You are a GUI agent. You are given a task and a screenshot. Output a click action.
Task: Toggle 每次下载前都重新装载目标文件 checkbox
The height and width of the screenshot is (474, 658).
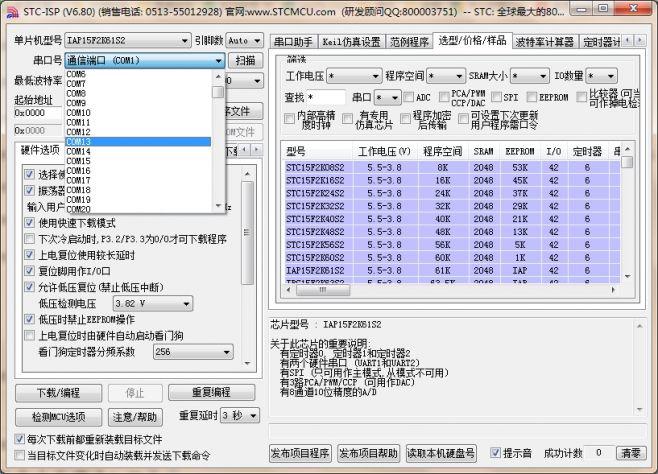(x=19, y=439)
